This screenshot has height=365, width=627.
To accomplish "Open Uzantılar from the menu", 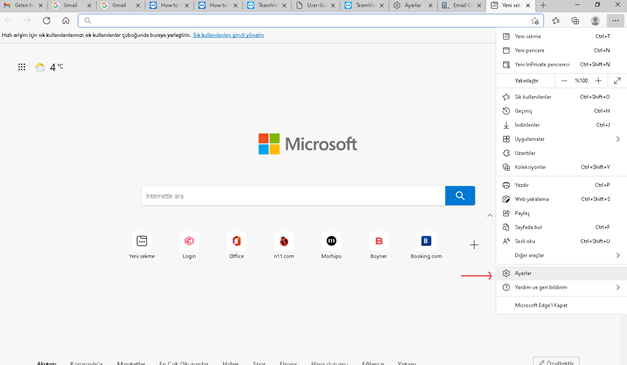I will [561, 153].
